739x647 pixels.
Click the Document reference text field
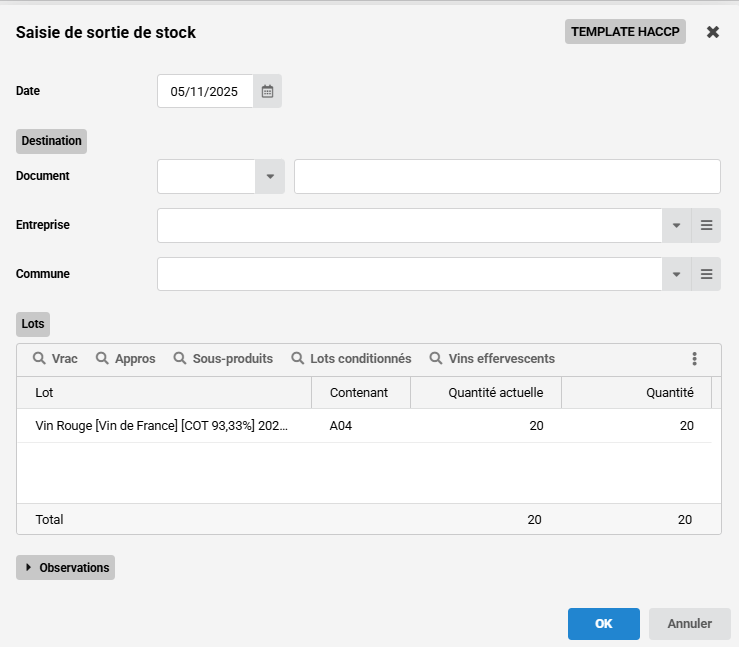[x=507, y=177]
